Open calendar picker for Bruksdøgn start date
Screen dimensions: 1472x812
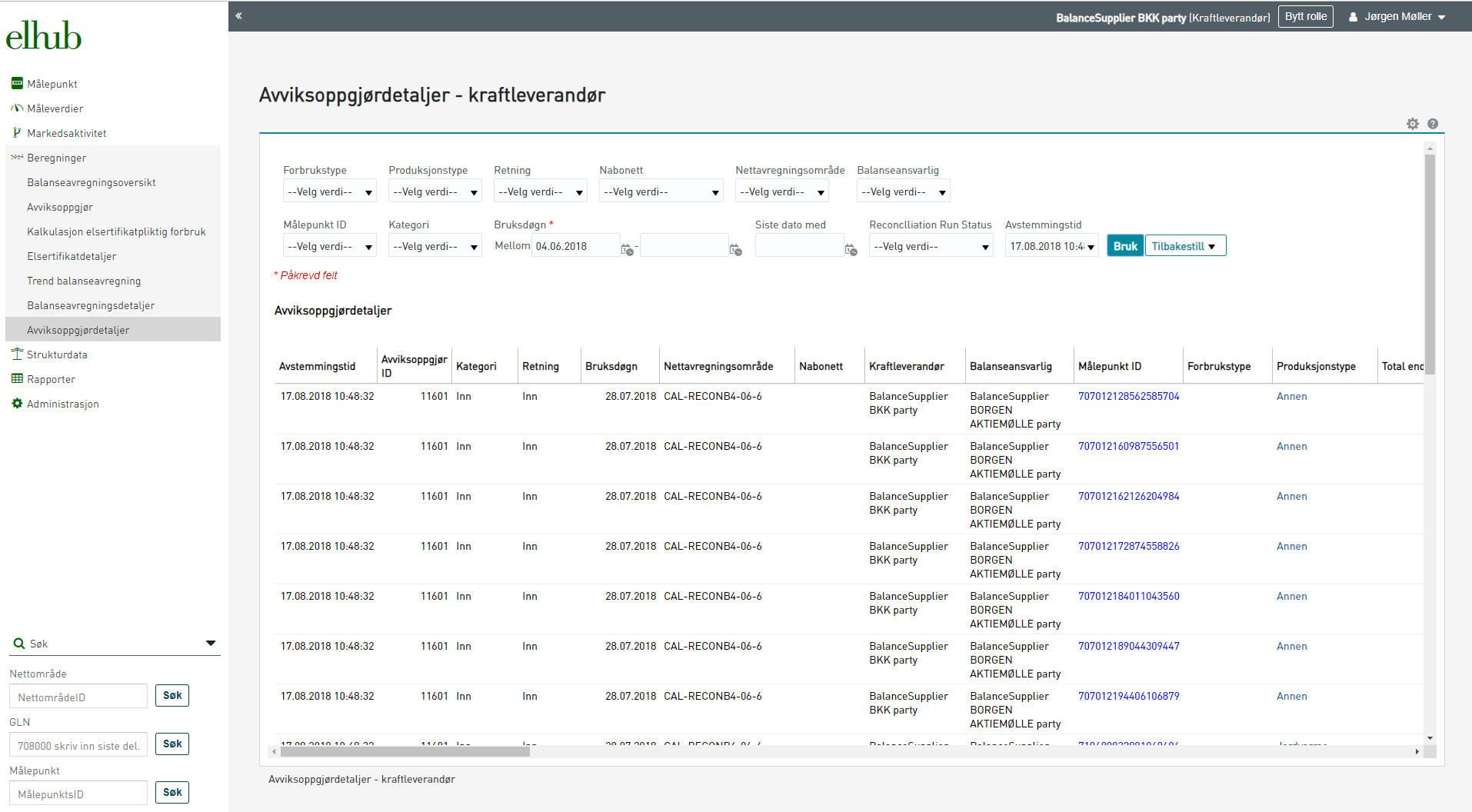[x=628, y=249]
